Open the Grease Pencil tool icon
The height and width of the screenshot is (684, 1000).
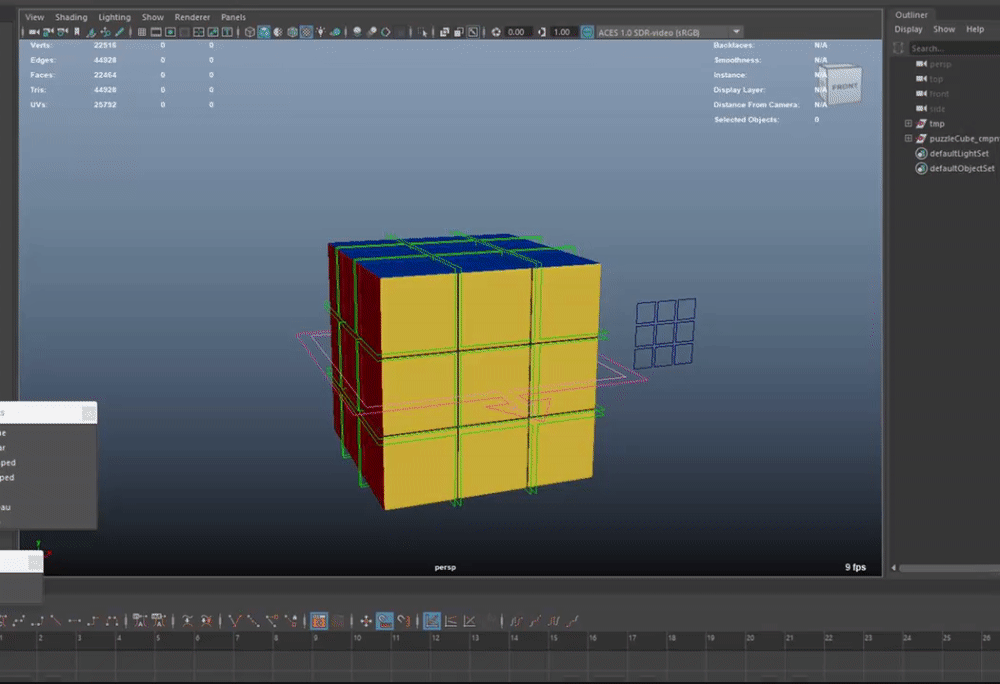(119, 32)
